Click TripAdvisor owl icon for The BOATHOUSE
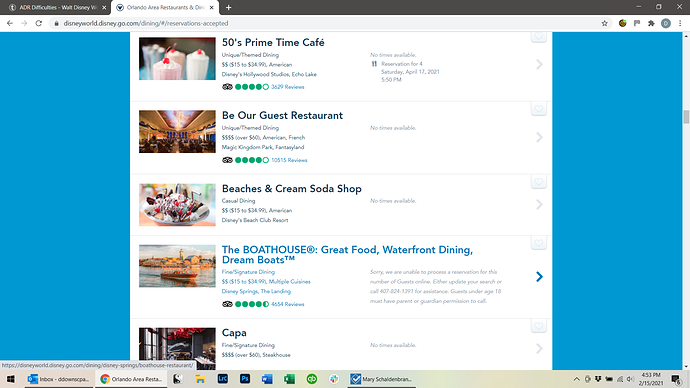This screenshot has width=690, height=388. pyautogui.click(x=227, y=304)
